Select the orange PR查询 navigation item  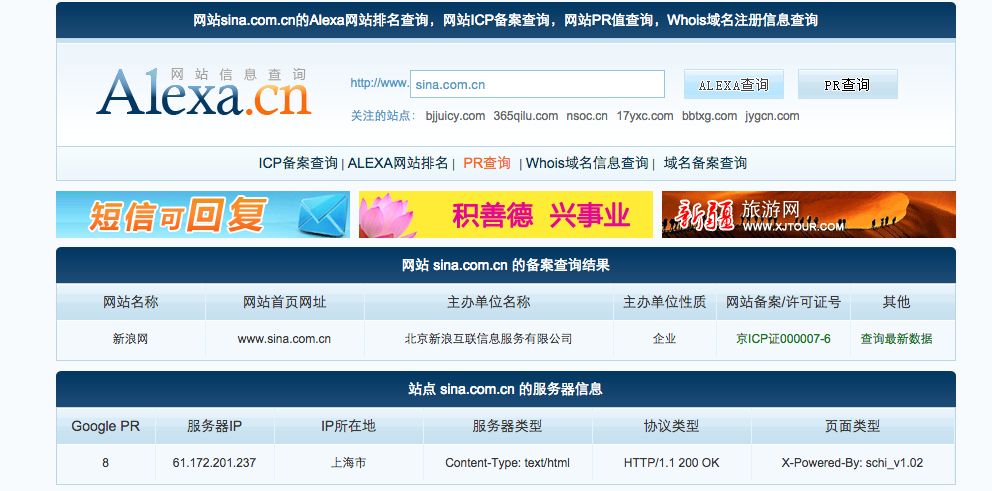point(487,163)
